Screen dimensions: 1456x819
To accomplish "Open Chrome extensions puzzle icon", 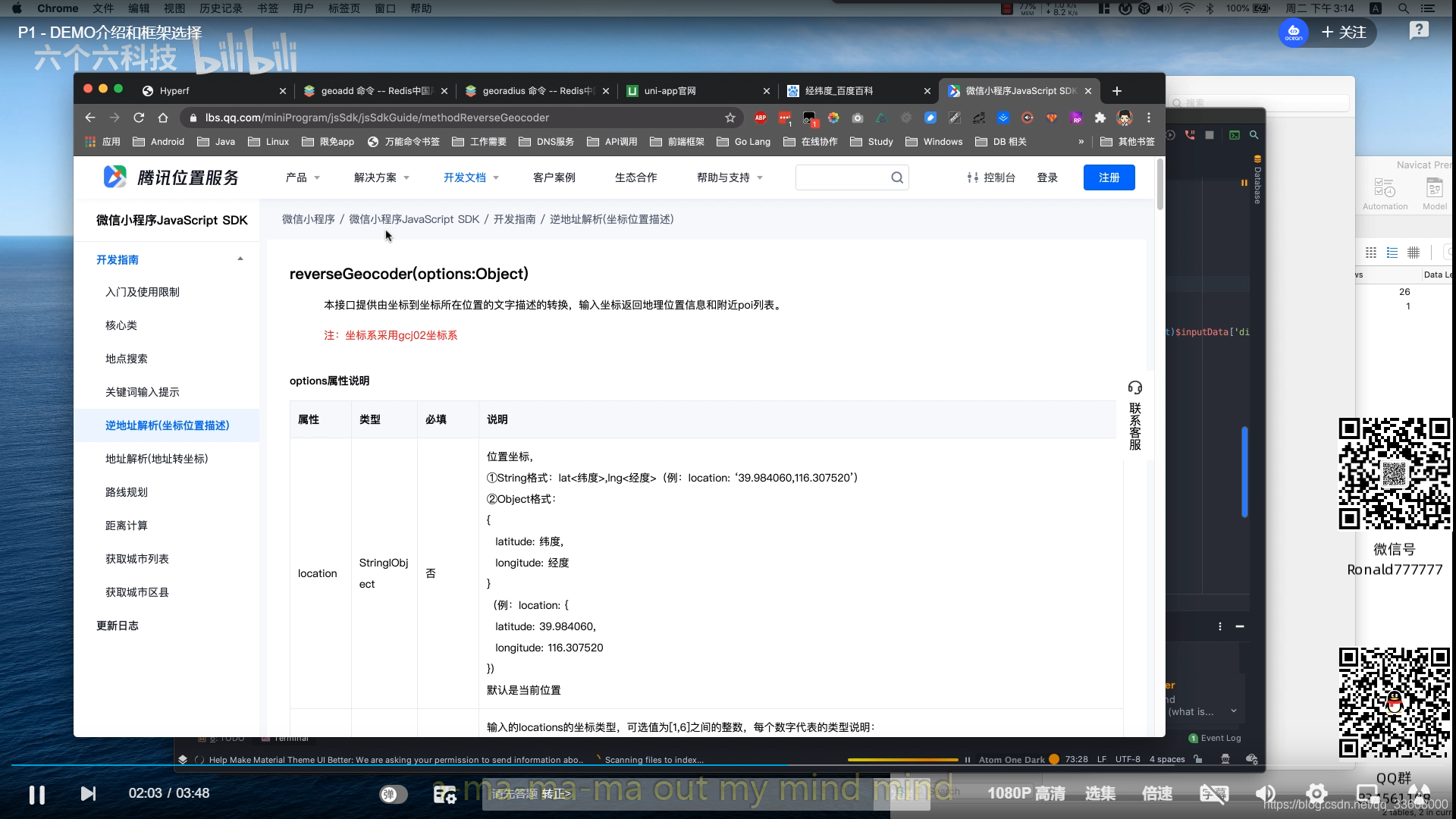I will 1100,118.
